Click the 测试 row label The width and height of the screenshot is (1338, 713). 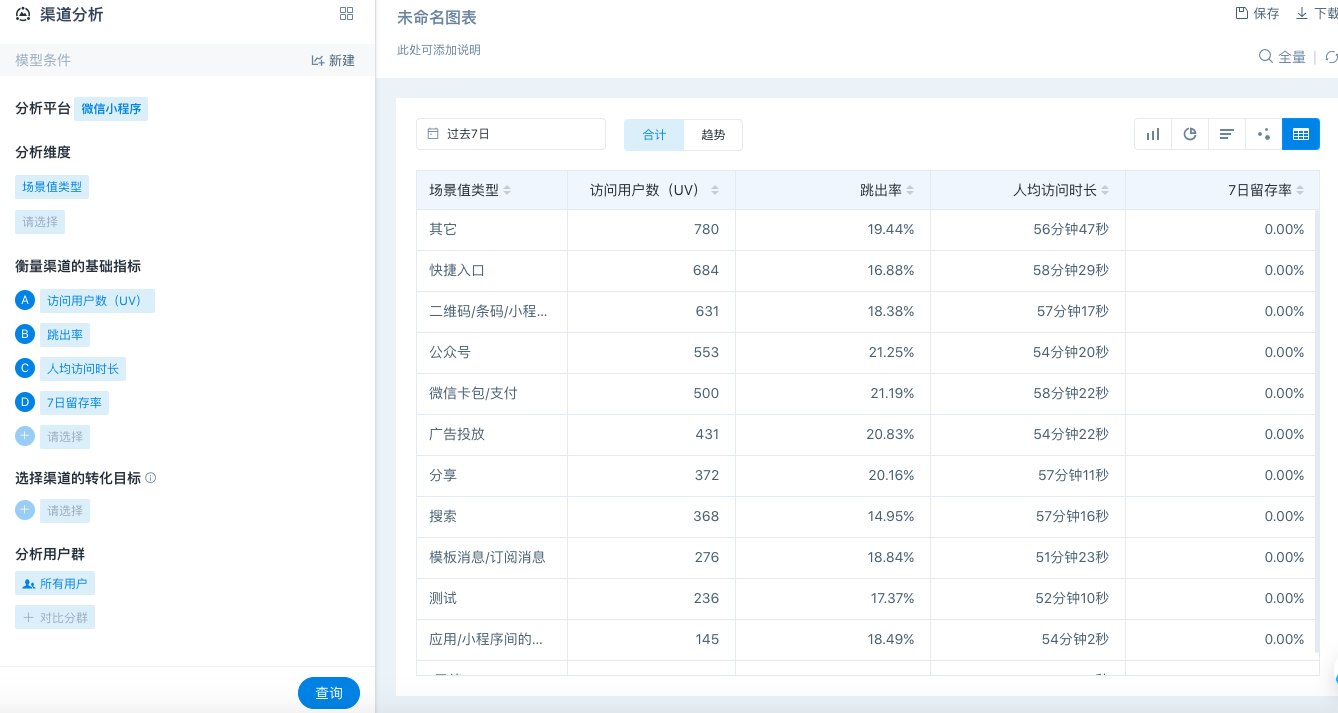(x=443, y=598)
